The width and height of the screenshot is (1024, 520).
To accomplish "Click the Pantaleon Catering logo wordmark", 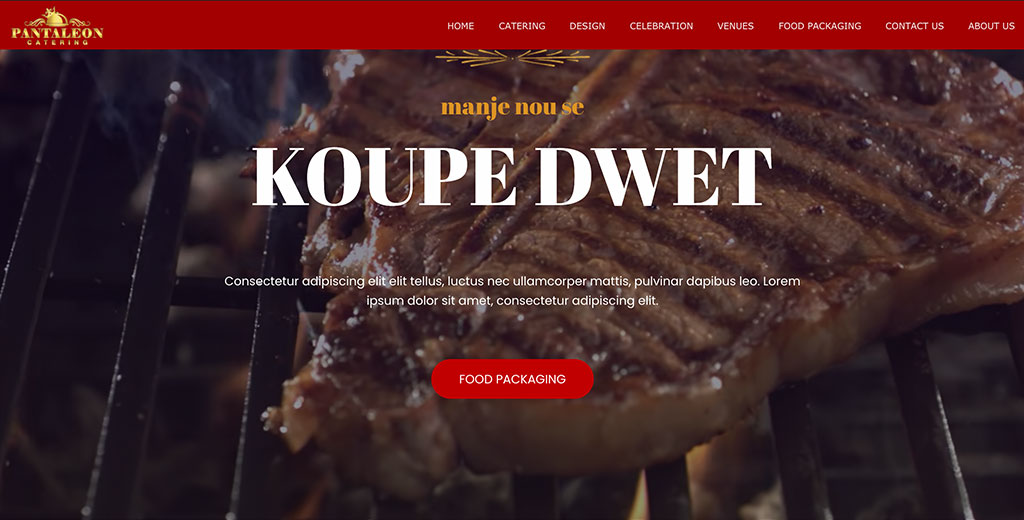I will [57, 35].
